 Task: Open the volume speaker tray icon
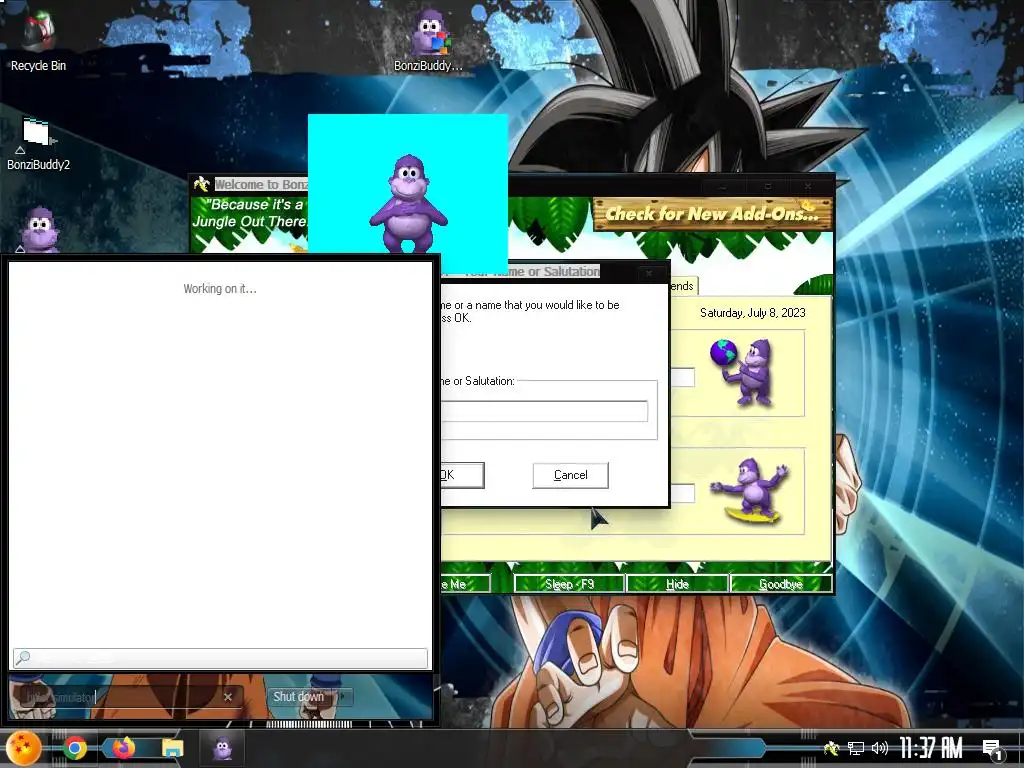coord(880,748)
